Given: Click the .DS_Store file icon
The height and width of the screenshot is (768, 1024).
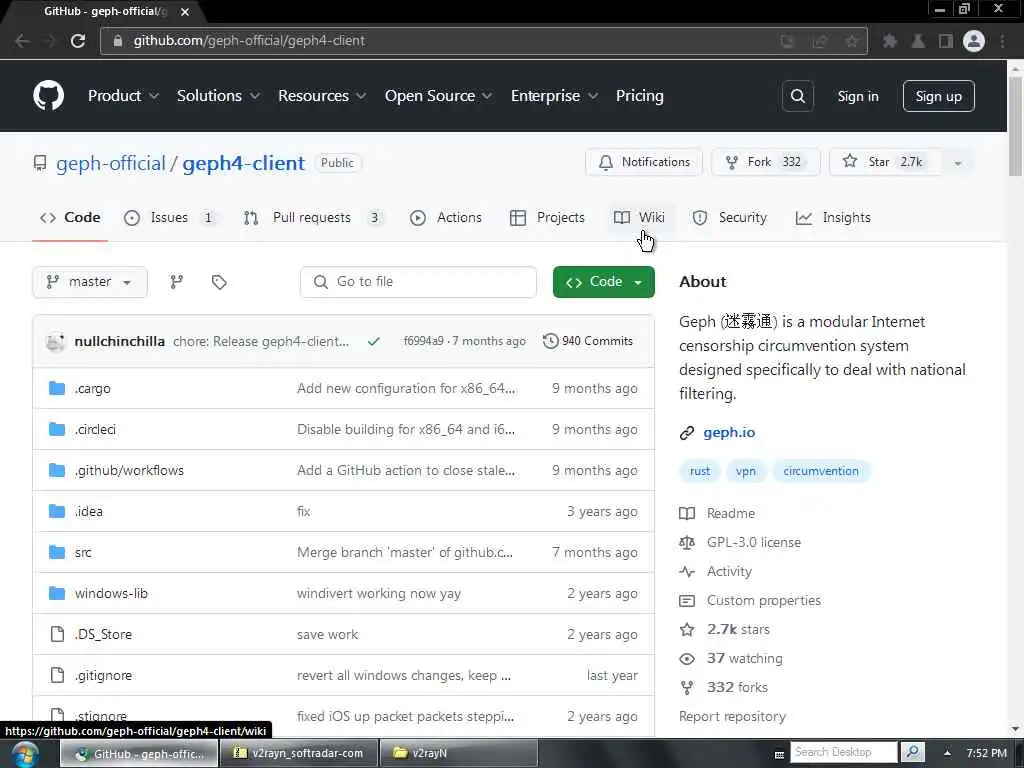Looking at the screenshot, I should click(57, 634).
